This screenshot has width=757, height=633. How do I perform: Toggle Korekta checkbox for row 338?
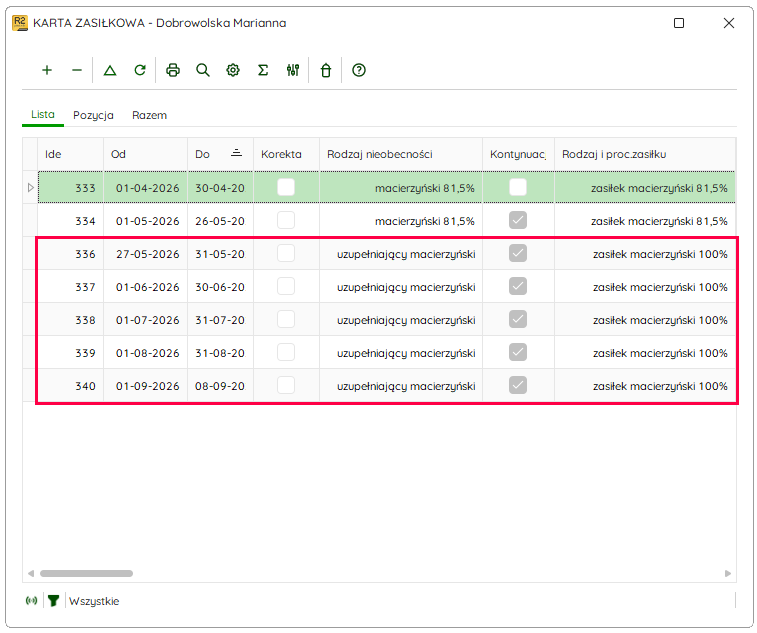286,320
